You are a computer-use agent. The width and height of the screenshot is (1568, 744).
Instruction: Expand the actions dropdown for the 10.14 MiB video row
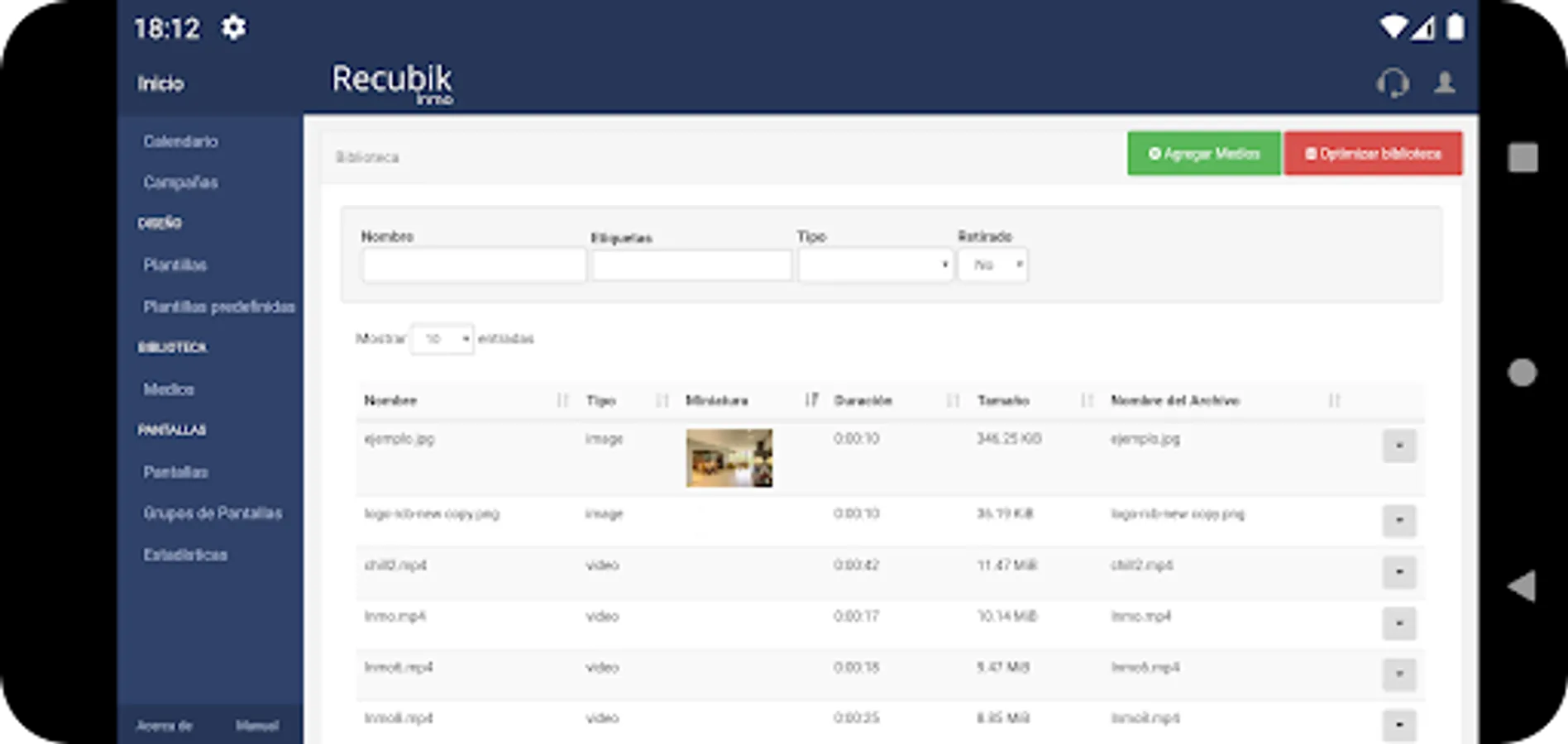[x=1399, y=623]
